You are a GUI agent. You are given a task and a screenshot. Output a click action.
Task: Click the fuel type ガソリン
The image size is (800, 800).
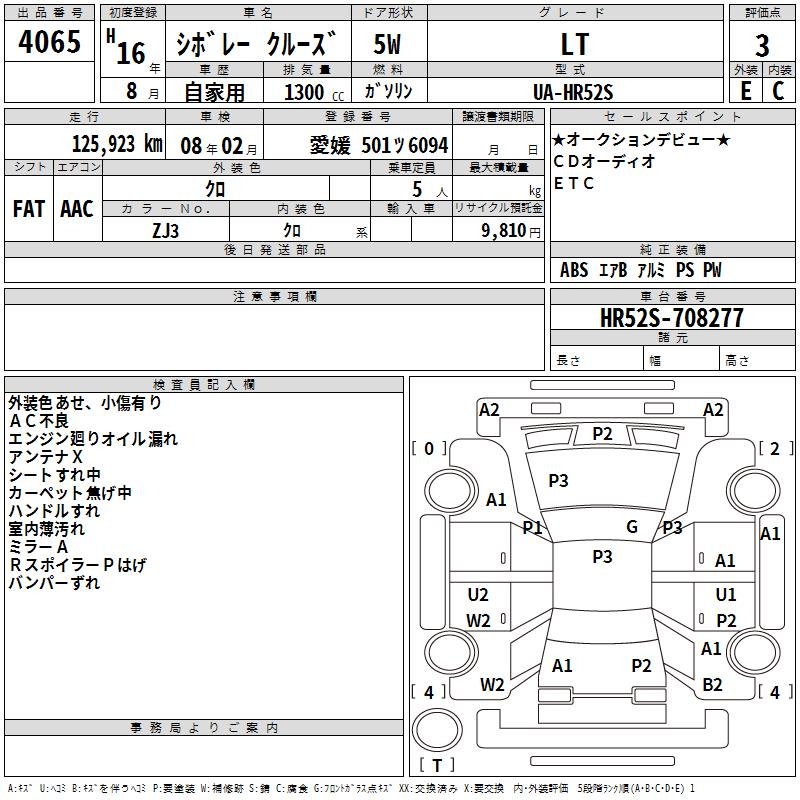388,91
